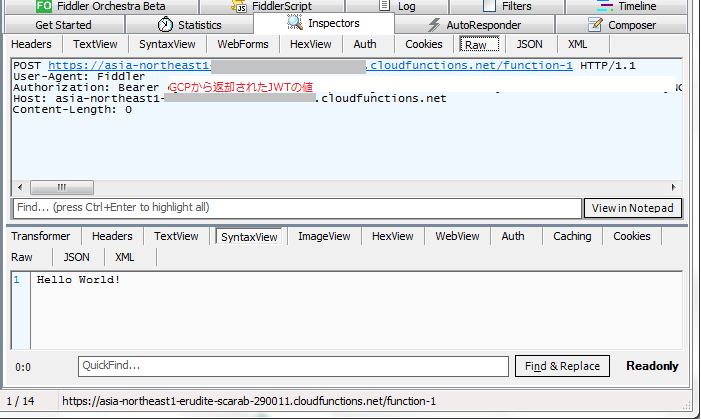The height and width of the screenshot is (420, 701).
Task: Focus the Find text field
Action: (297, 208)
